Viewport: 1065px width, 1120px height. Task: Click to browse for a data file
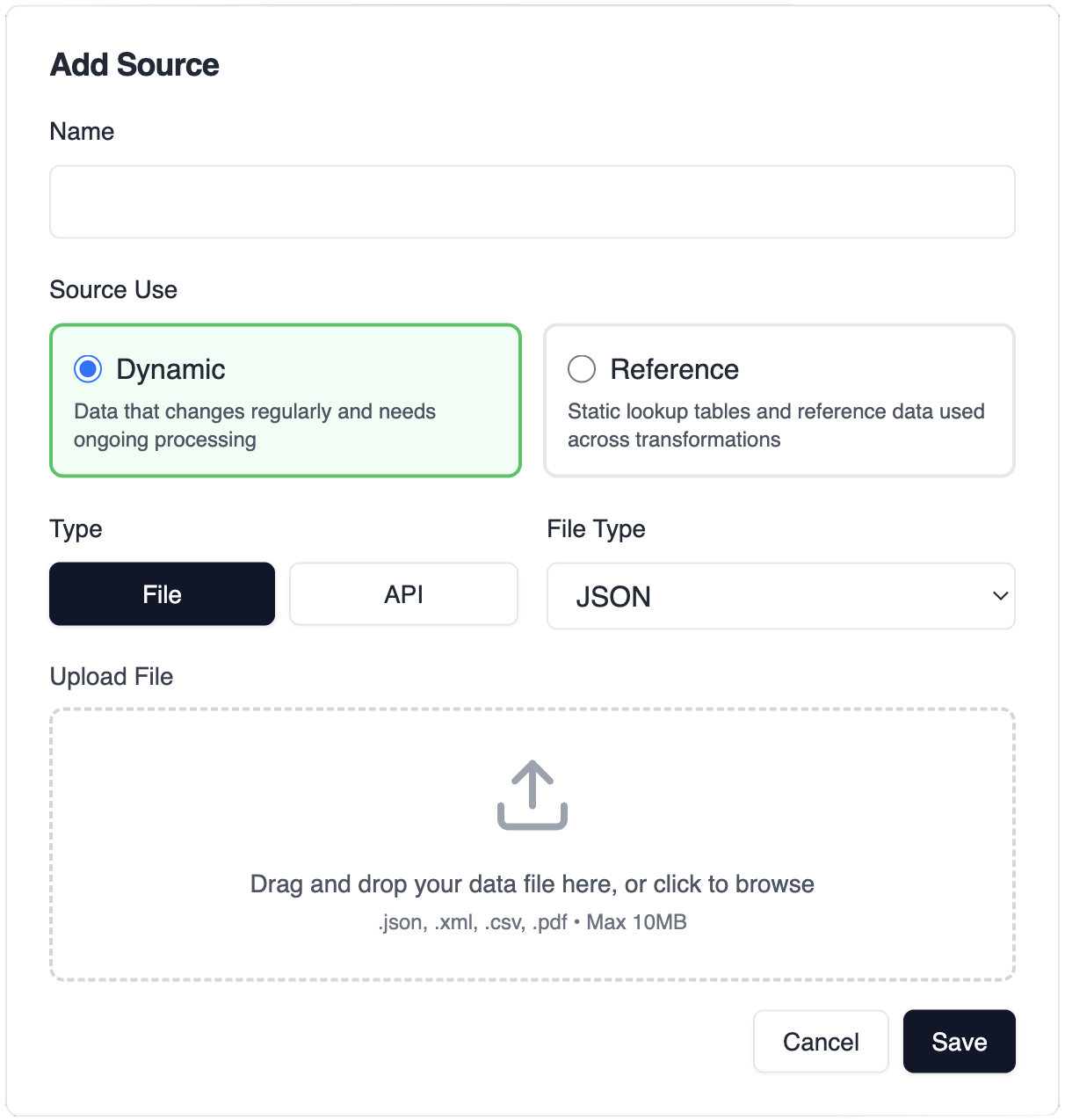(532, 884)
